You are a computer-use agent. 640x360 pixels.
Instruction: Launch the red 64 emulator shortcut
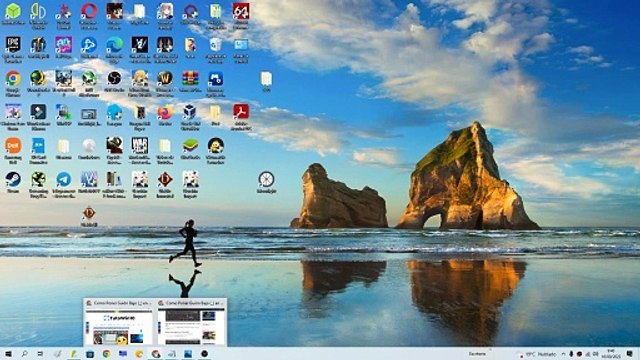[241, 11]
